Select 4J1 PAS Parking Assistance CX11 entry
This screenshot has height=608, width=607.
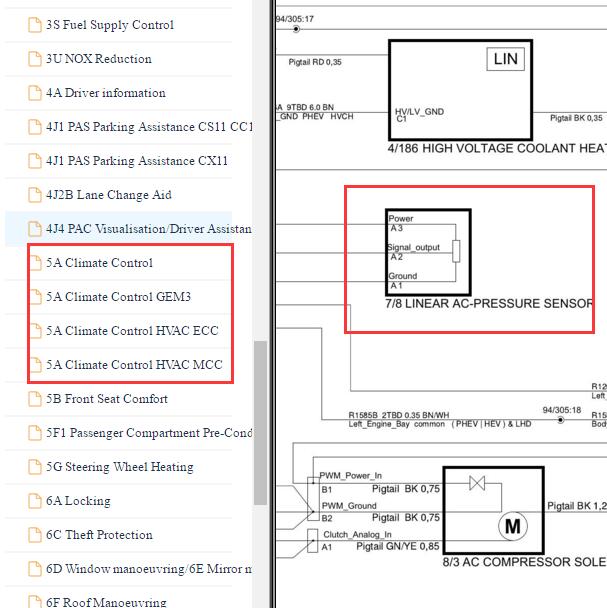pyautogui.click(x=118, y=161)
